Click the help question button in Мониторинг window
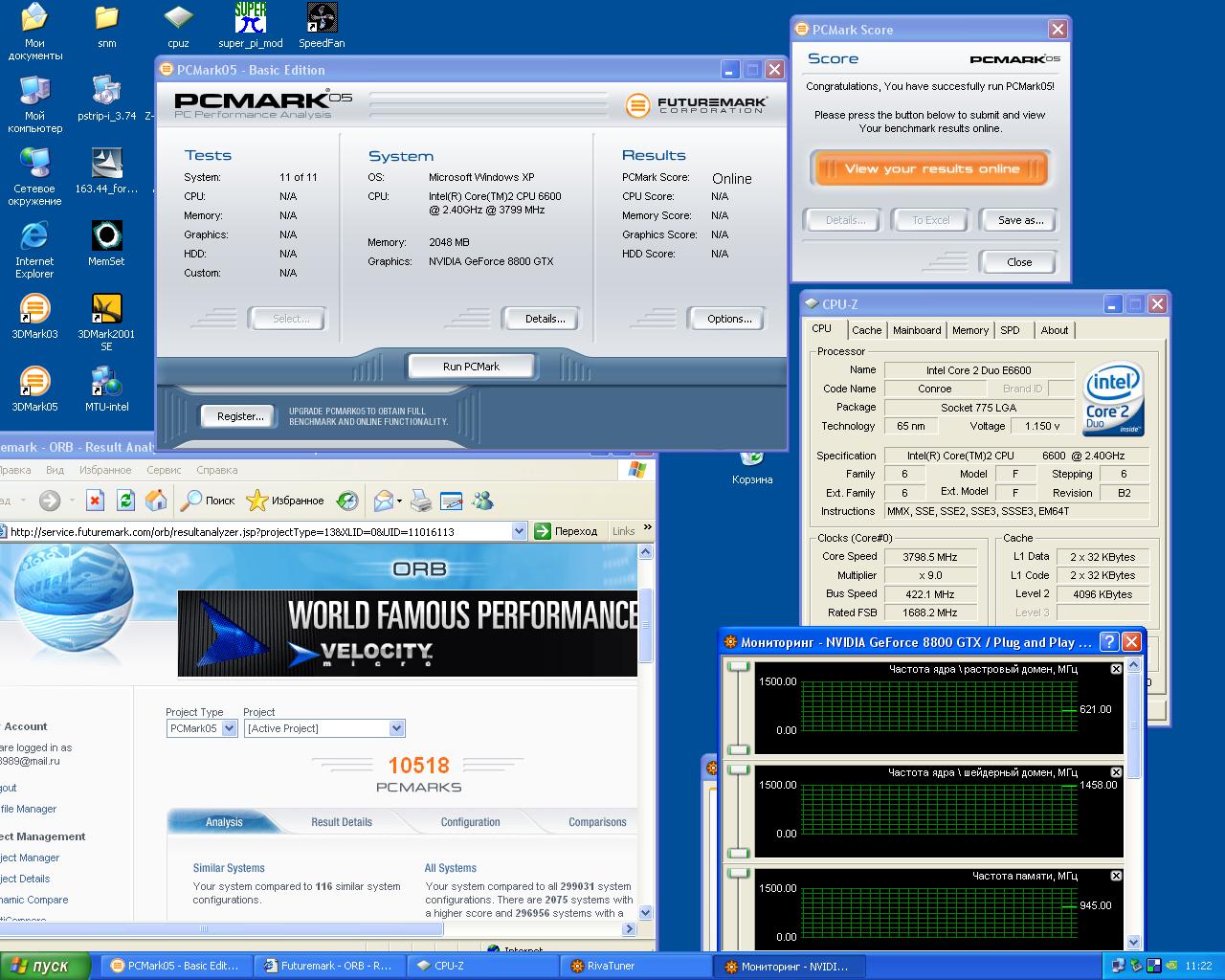 (1108, 642)
